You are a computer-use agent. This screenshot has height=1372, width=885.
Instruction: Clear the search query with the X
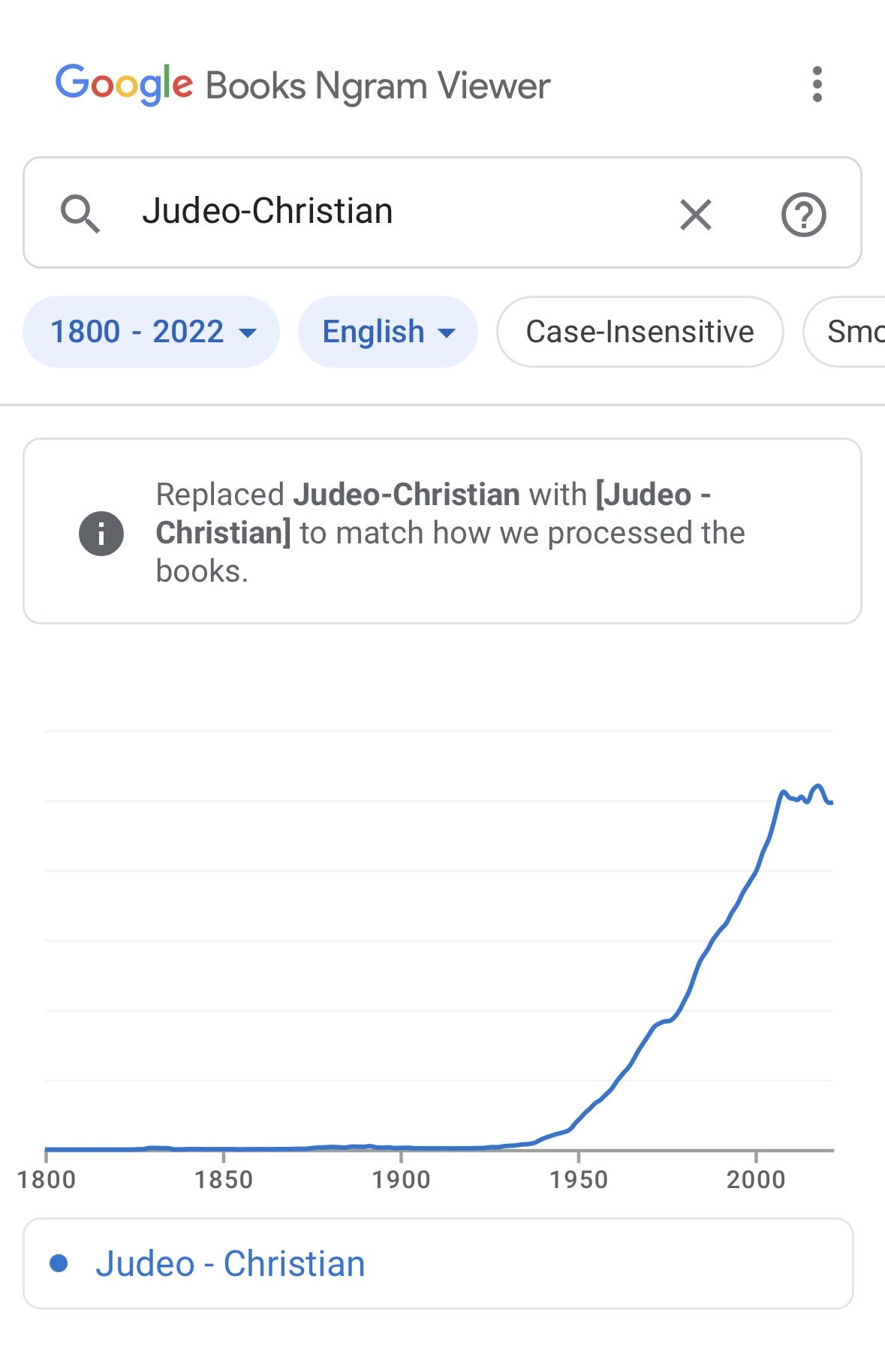coord(695,215)
